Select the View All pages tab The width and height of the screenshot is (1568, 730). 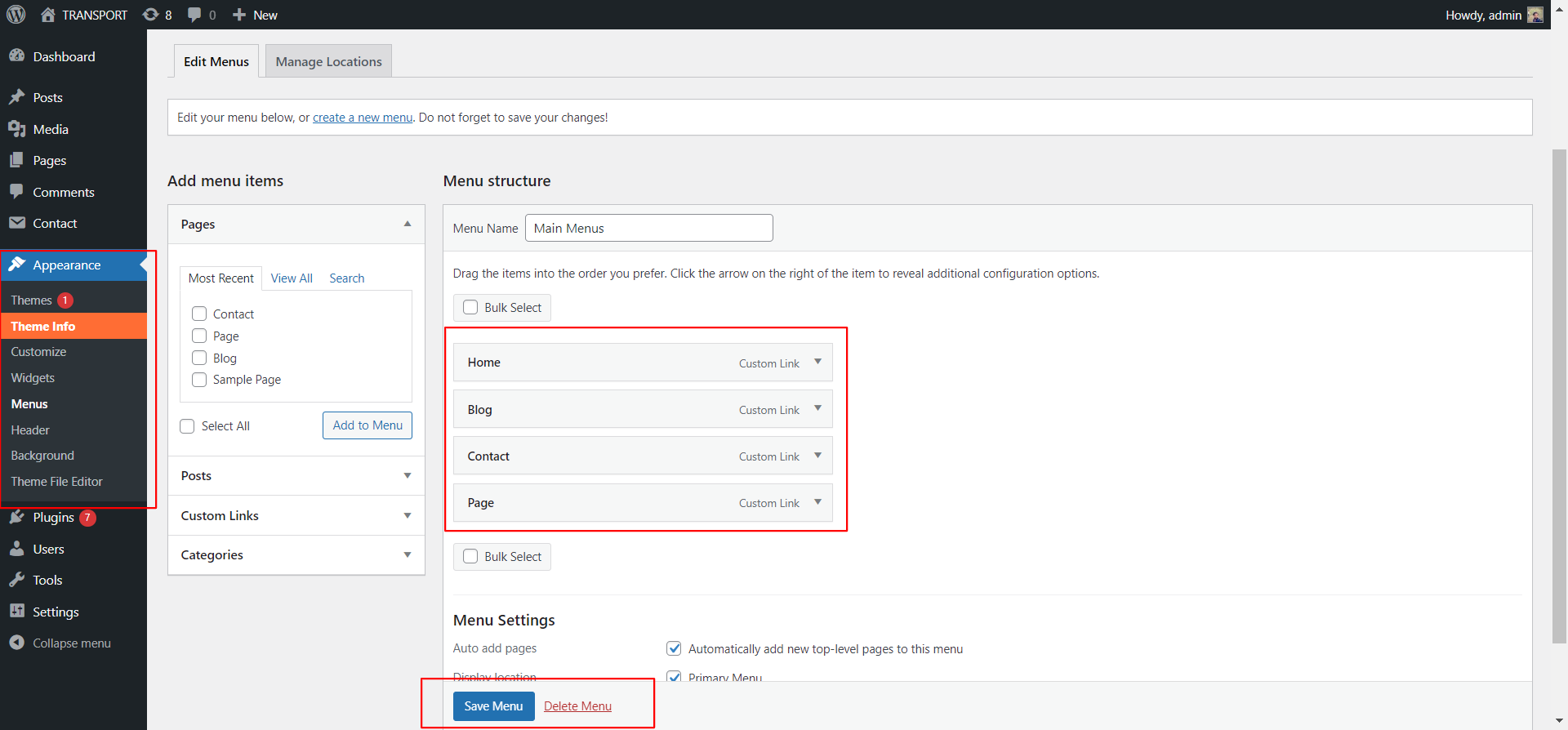(292, 278)
